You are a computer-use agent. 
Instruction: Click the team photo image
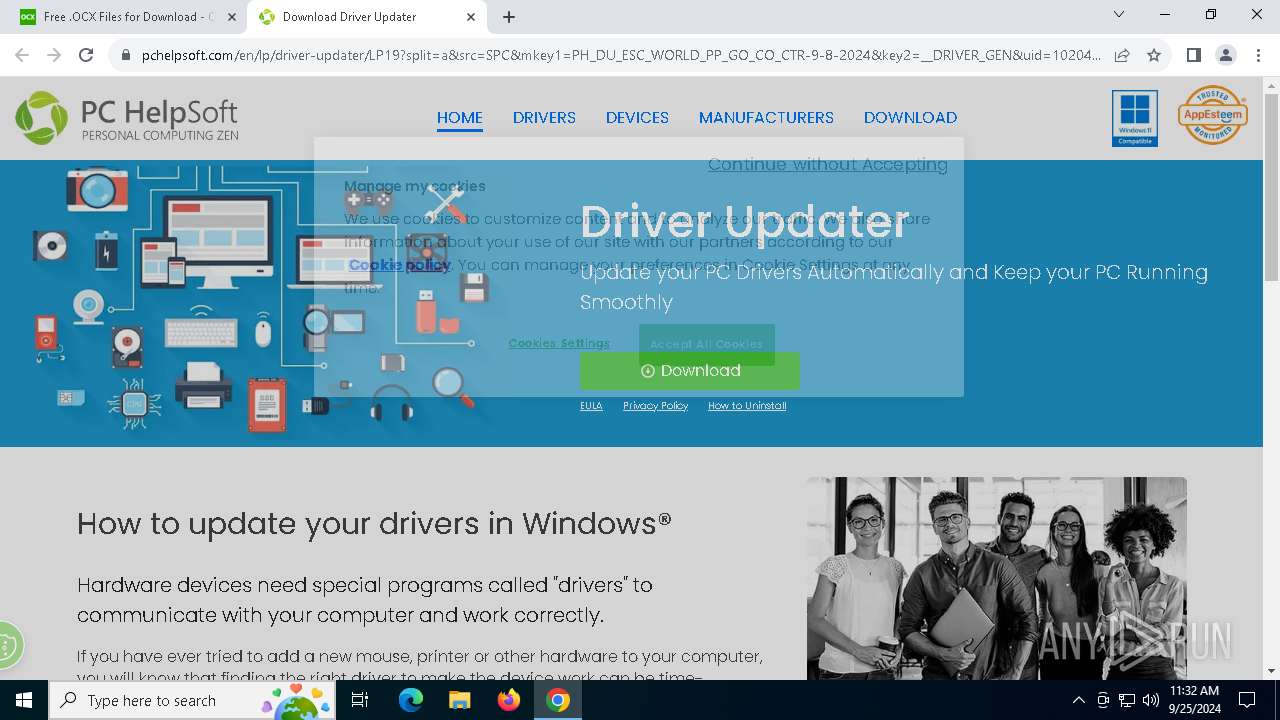(997, 578)
